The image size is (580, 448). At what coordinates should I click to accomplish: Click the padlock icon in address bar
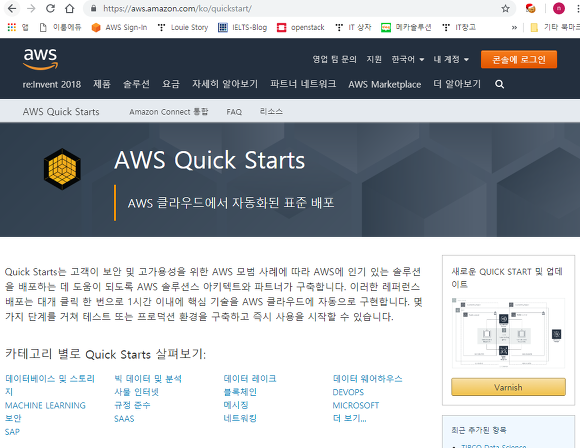point(94,9)
